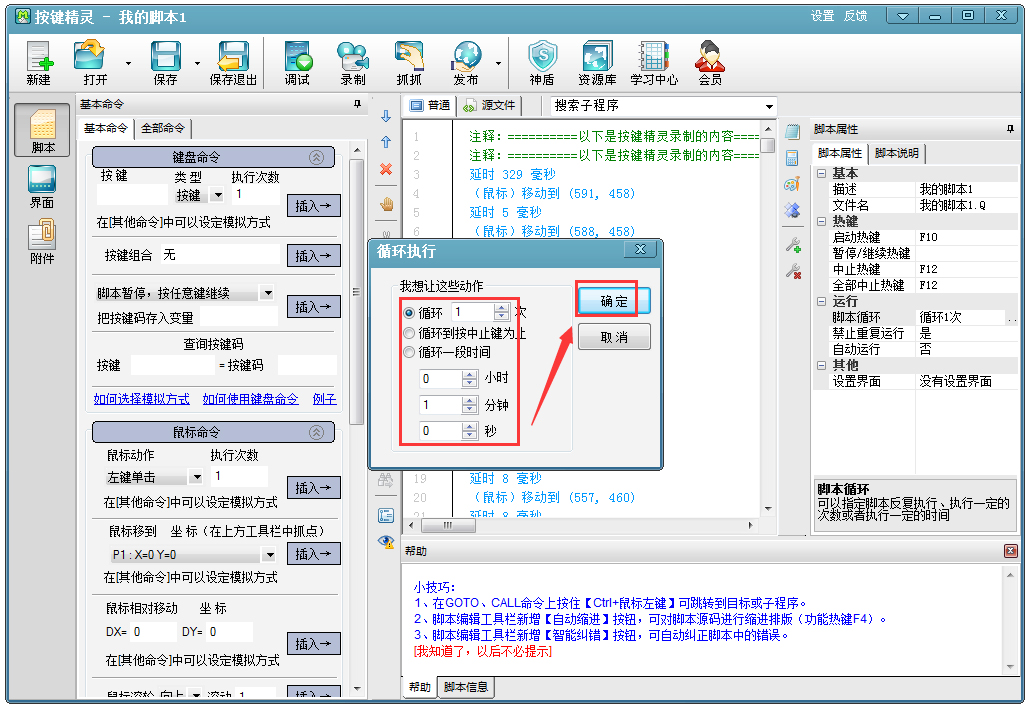Open the 附件 attachments panel
Image resolution: width=1029 pixels, height=707 pixels.
point(40,240)
